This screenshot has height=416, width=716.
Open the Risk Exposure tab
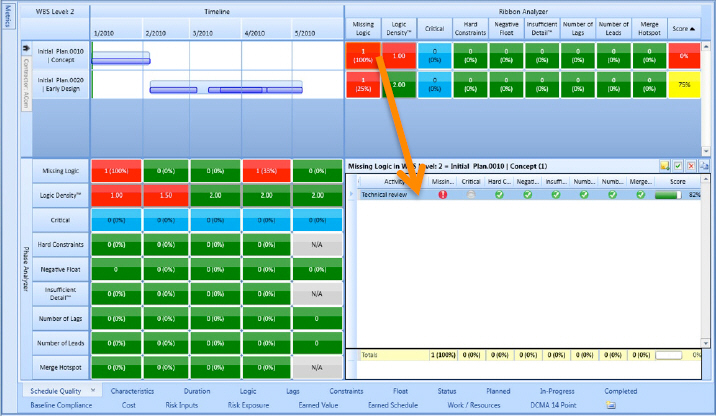click(x=249, y=405)
